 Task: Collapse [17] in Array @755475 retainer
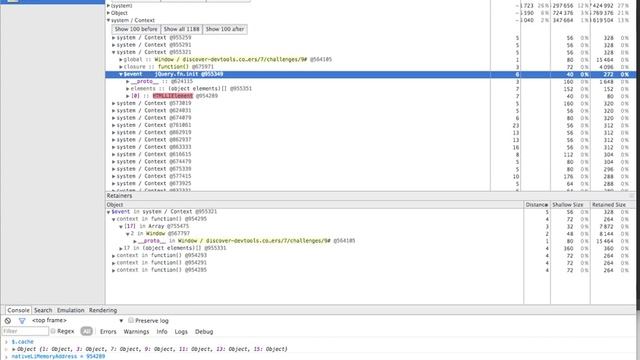coord(121,227)
